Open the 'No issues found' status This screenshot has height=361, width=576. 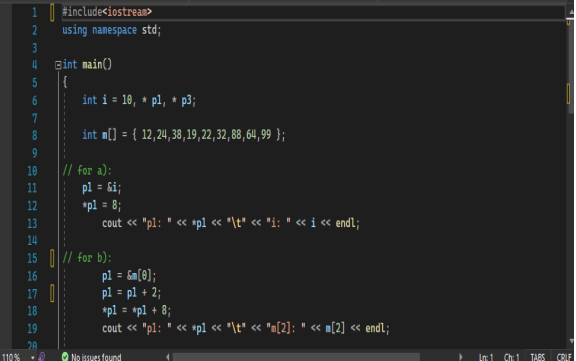point(96,357)
